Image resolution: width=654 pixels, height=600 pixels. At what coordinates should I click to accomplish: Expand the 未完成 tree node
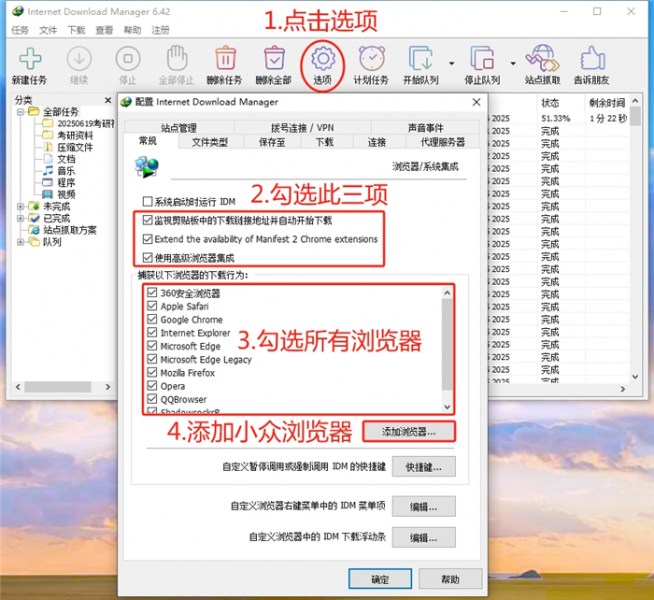tap(20, 206)
